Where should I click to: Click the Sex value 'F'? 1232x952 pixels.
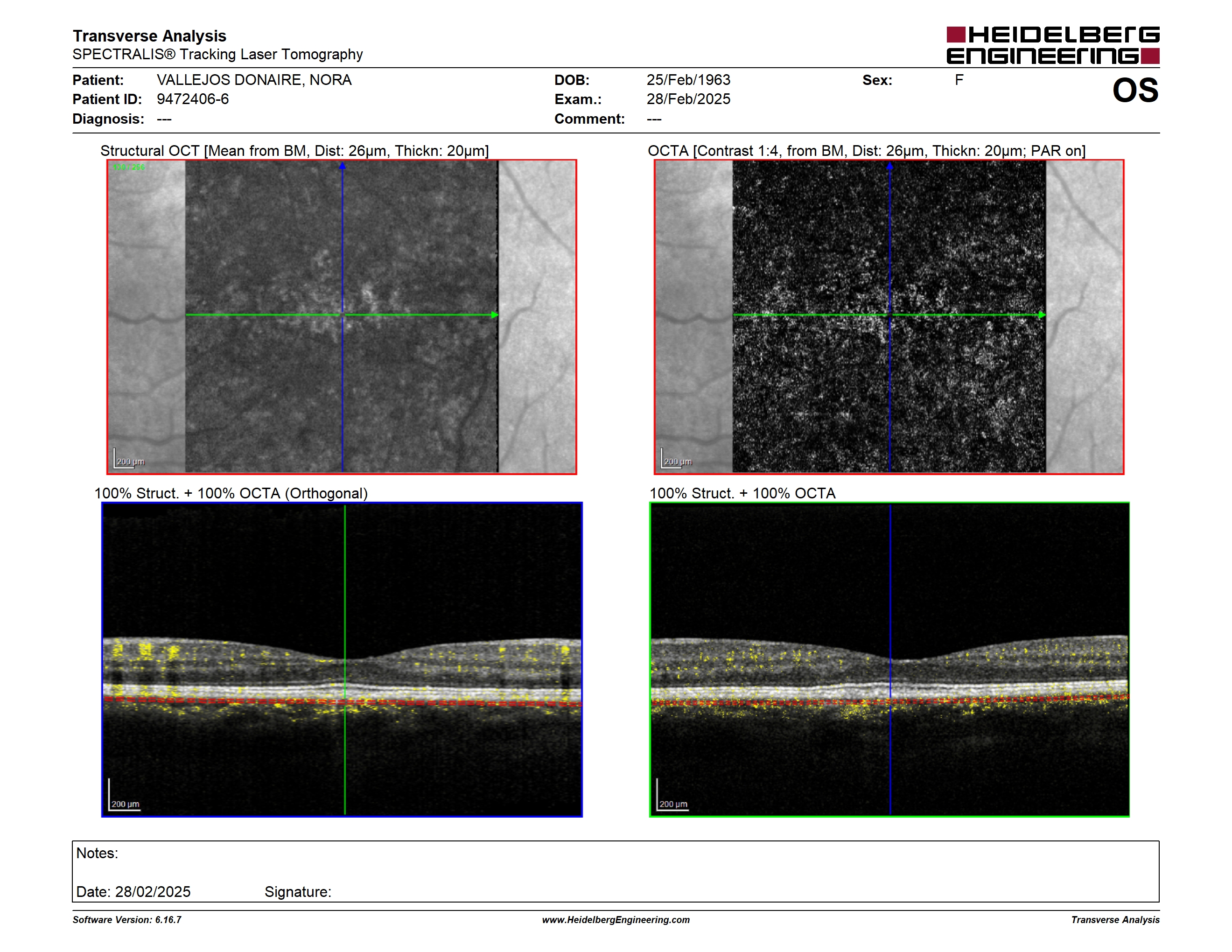point(959,80)
